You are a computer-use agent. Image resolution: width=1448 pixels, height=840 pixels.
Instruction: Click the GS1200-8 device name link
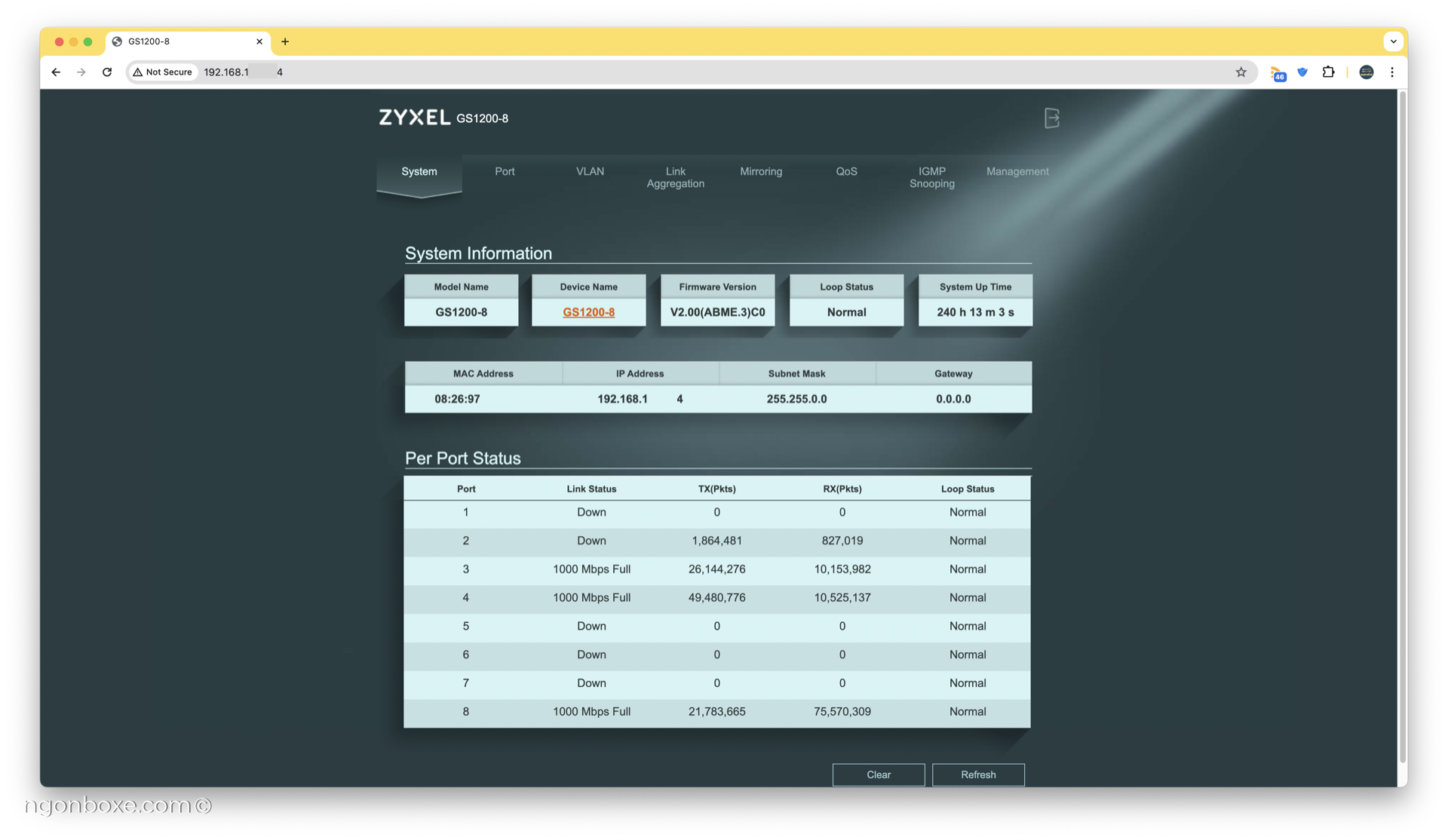coord(589,312)
